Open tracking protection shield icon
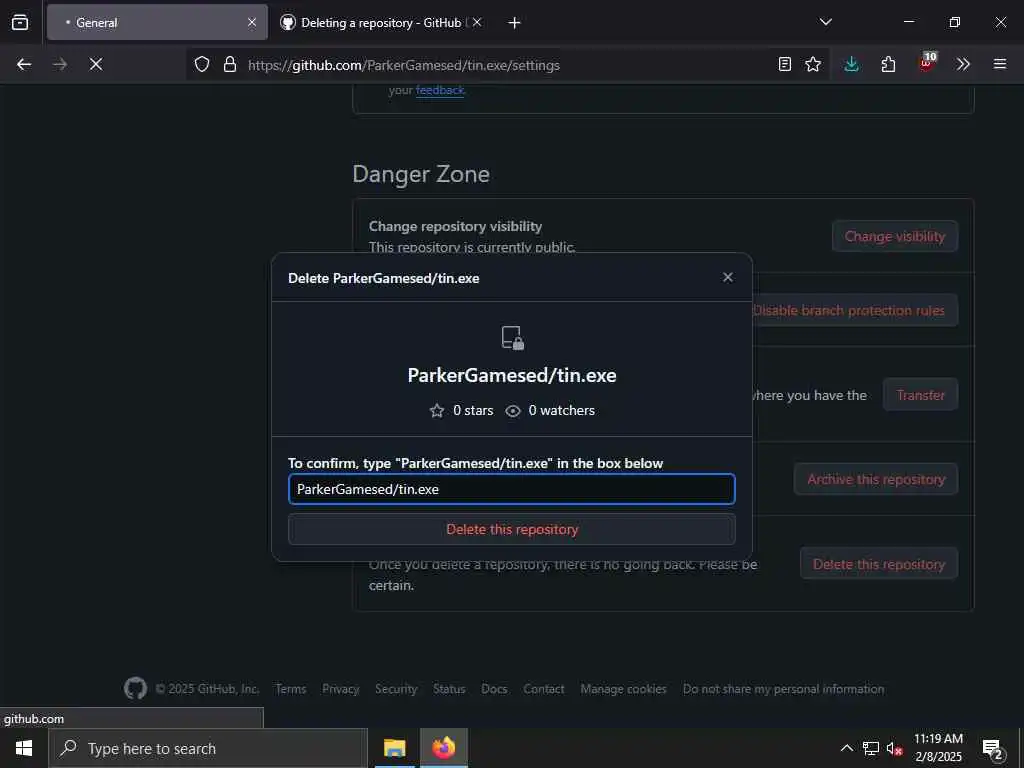Image resolution: width=1024 pixels, height=768 pixels. tap(202, 64)
